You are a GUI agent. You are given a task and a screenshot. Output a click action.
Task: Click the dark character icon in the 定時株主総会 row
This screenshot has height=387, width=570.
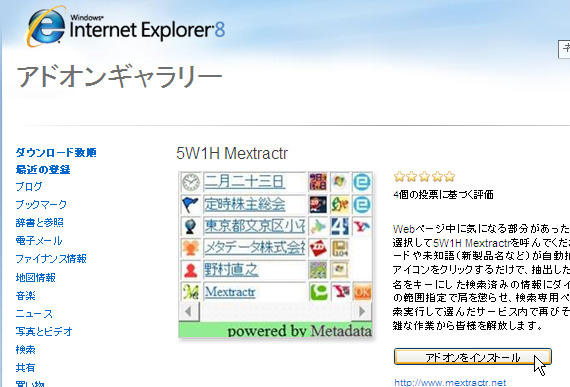pos(318,204)
